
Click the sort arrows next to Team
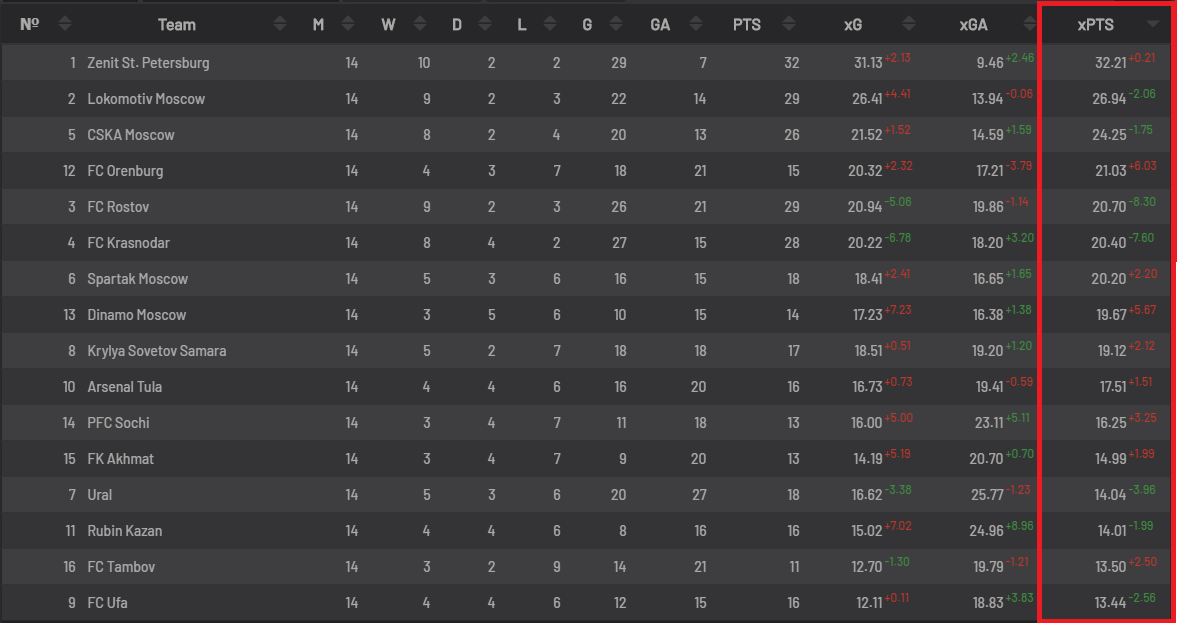(280, 25)
